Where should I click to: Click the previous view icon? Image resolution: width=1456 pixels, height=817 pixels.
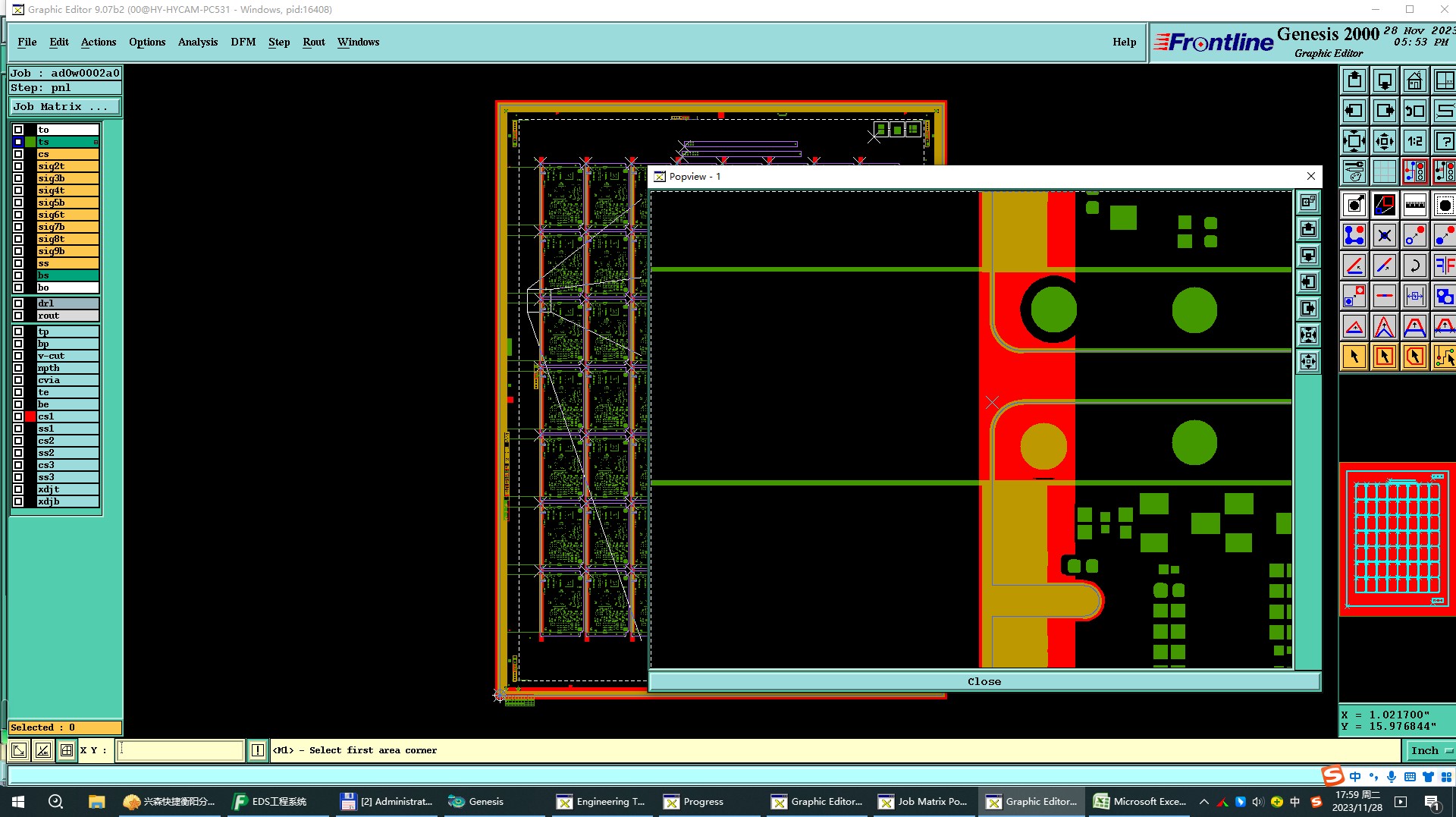pyautogui.click(x=1415, y=111)
